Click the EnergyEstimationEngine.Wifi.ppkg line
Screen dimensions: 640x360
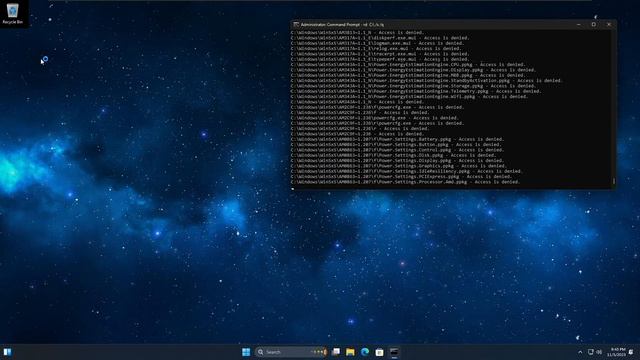pos(409,96)
